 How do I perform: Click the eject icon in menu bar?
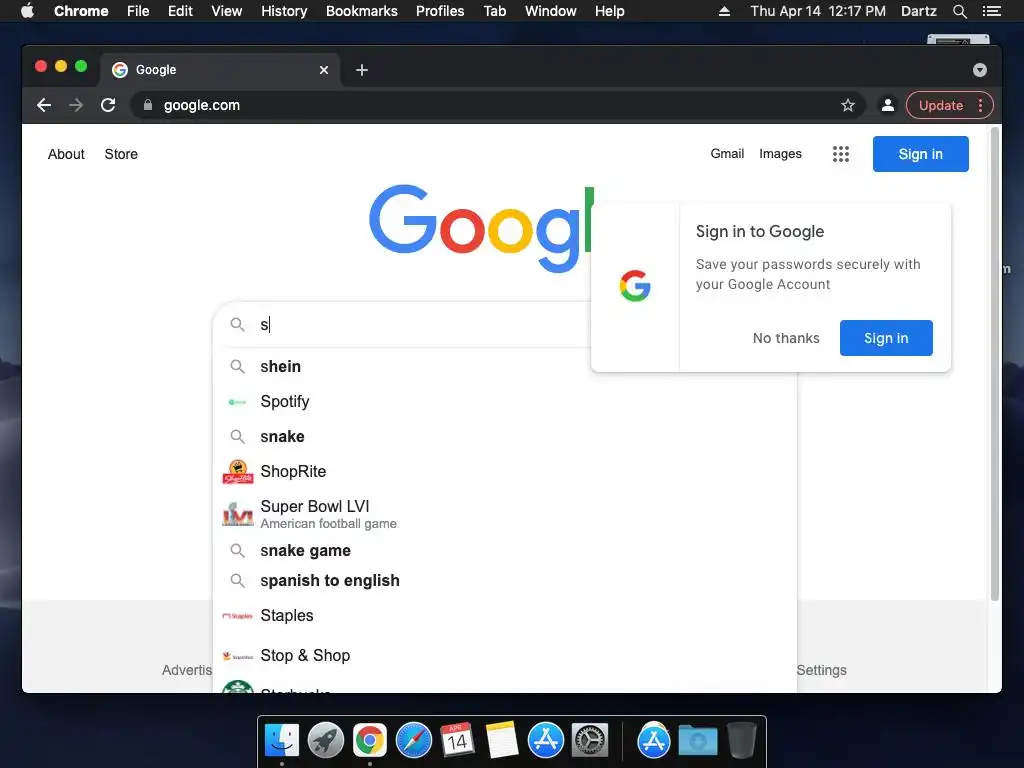point(724,11)
